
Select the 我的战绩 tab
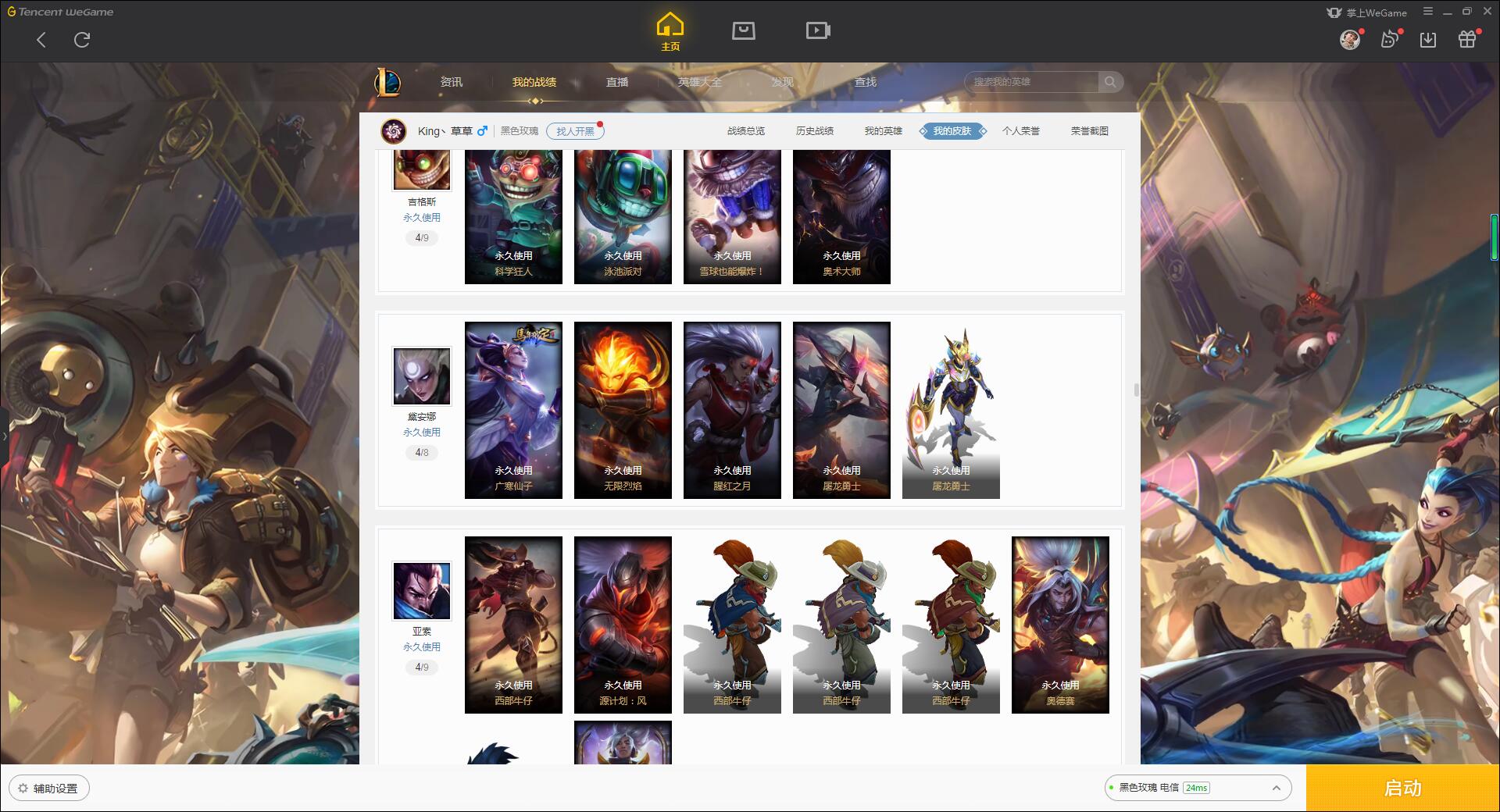(x=534, y=82)
